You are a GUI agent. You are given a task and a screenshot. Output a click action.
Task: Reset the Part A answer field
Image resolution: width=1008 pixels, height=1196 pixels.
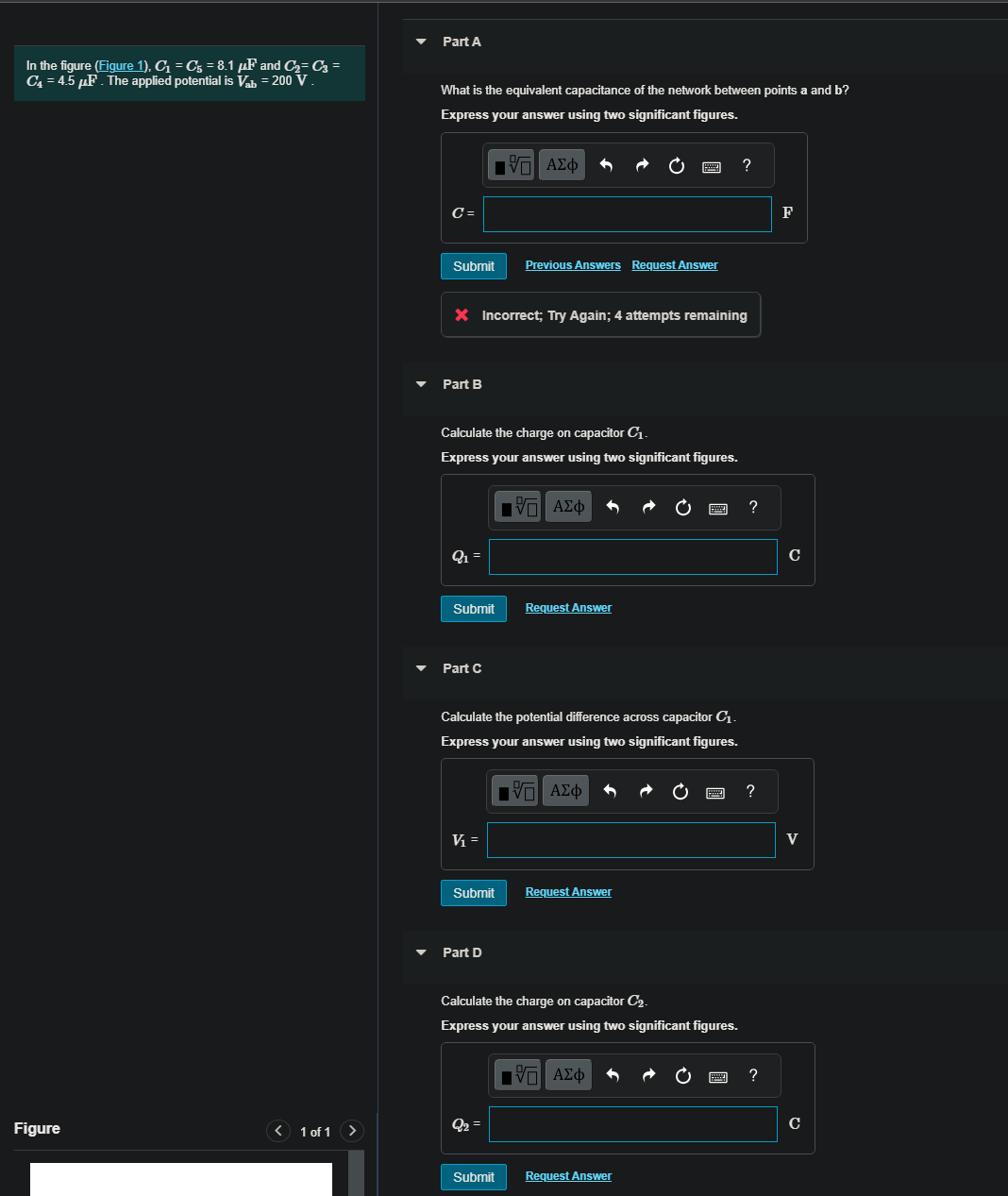677,166
